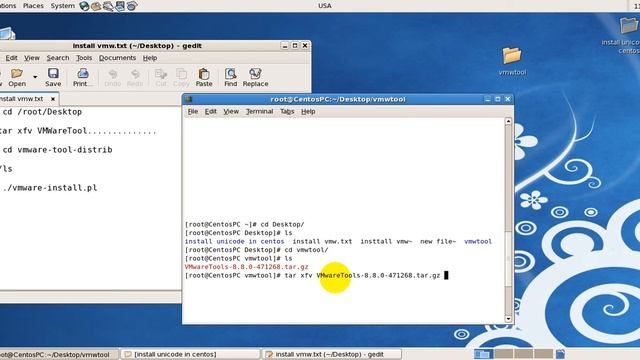640x360 pixels.
Task: Open gedit's Search menu
Action: coord(58,58)
